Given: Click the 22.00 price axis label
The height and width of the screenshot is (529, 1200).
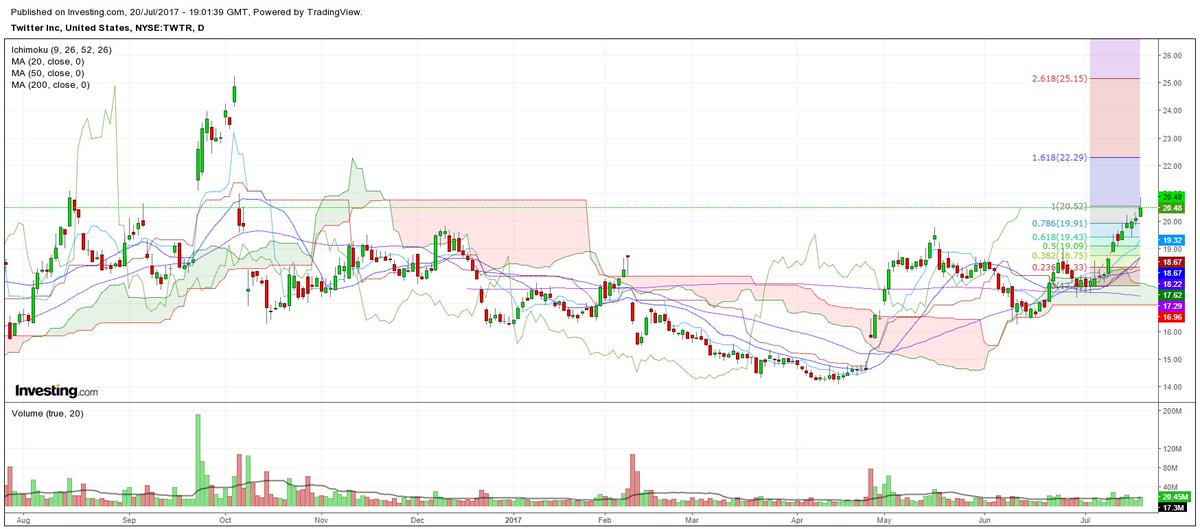Looking at the screenshot, I should click(x=1172, y=166).
